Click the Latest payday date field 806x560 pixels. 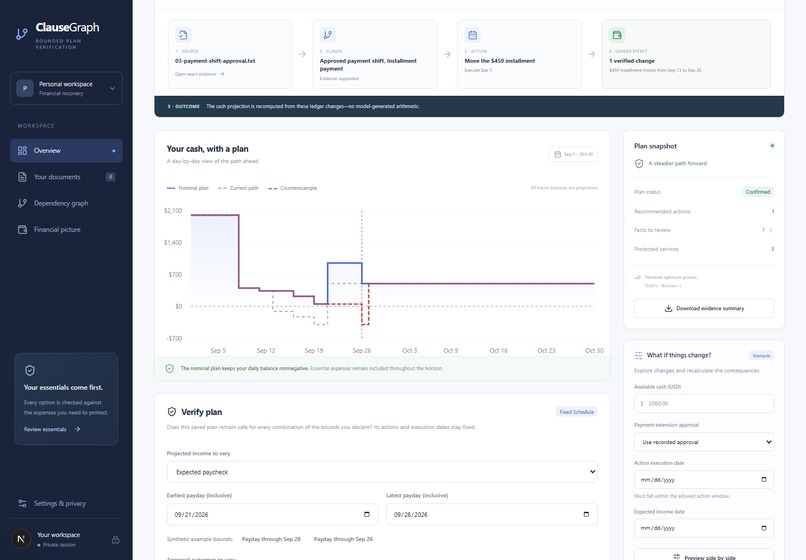[492, 514]
